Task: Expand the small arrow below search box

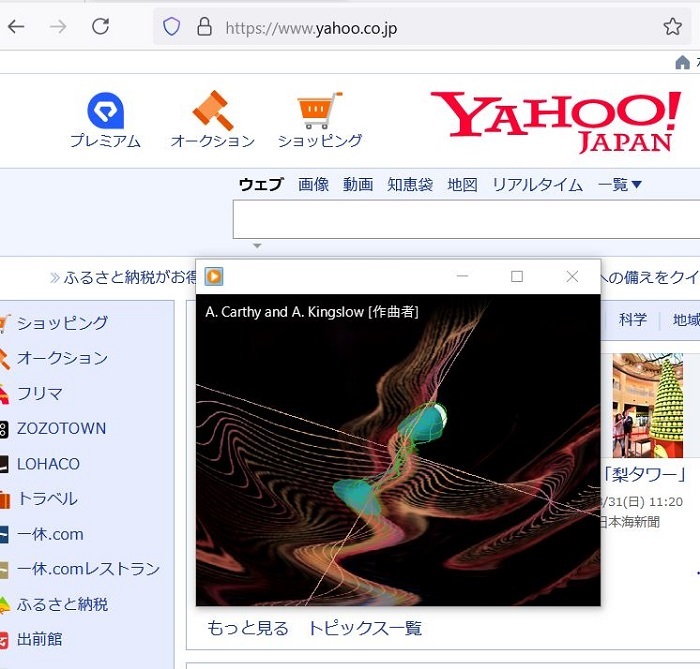Action: (257, 246)
